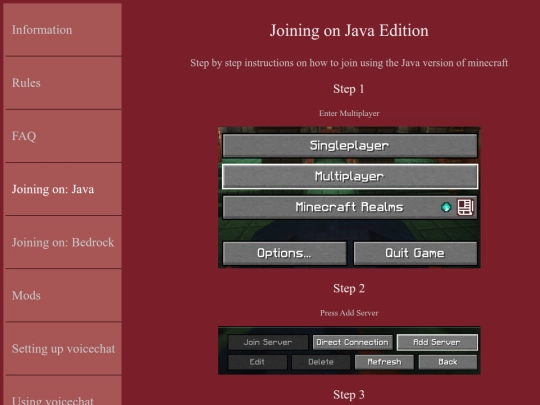This screenshot has height=405, width=540.
Task: Open Setting up voicechat page
Action: pos(62,349)
